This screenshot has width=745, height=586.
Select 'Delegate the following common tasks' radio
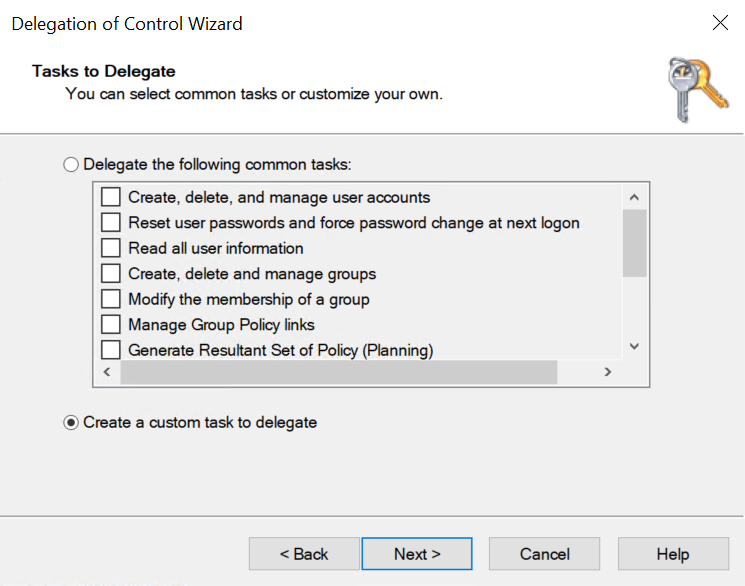click(x=71, y=164)
